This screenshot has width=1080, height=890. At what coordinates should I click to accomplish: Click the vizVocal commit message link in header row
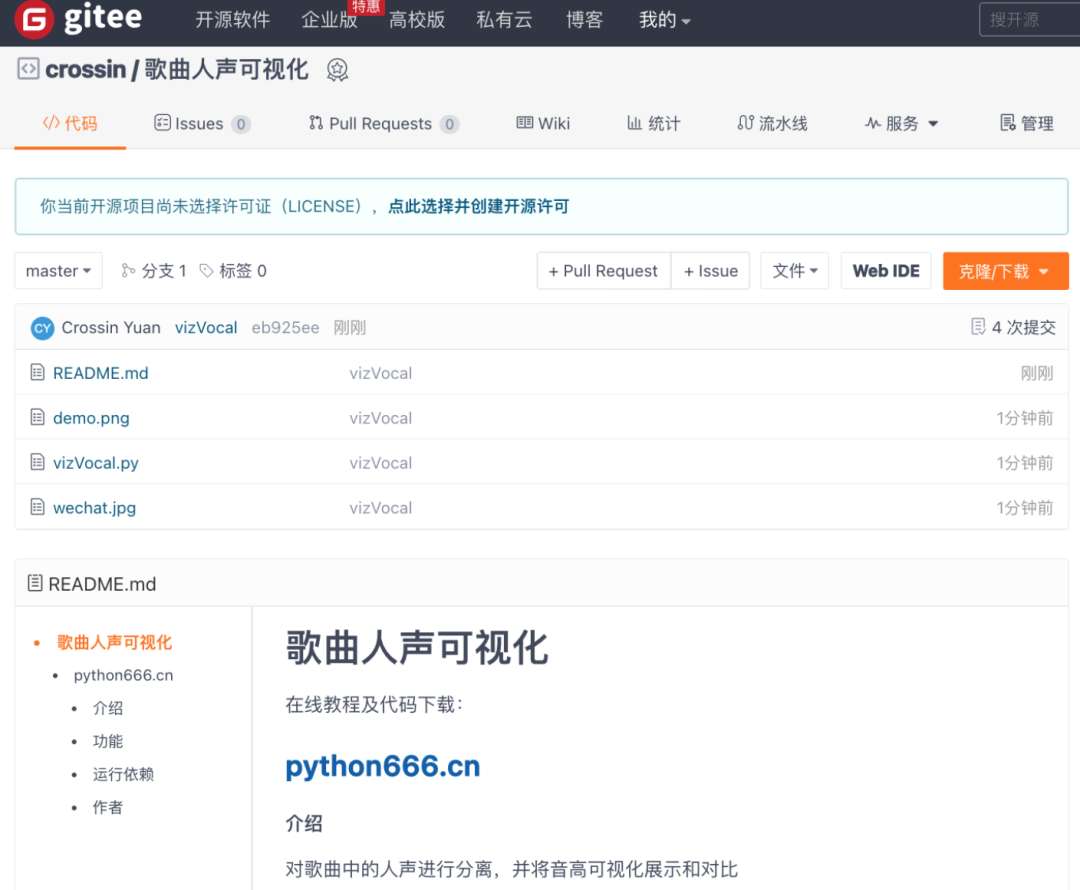206,327
